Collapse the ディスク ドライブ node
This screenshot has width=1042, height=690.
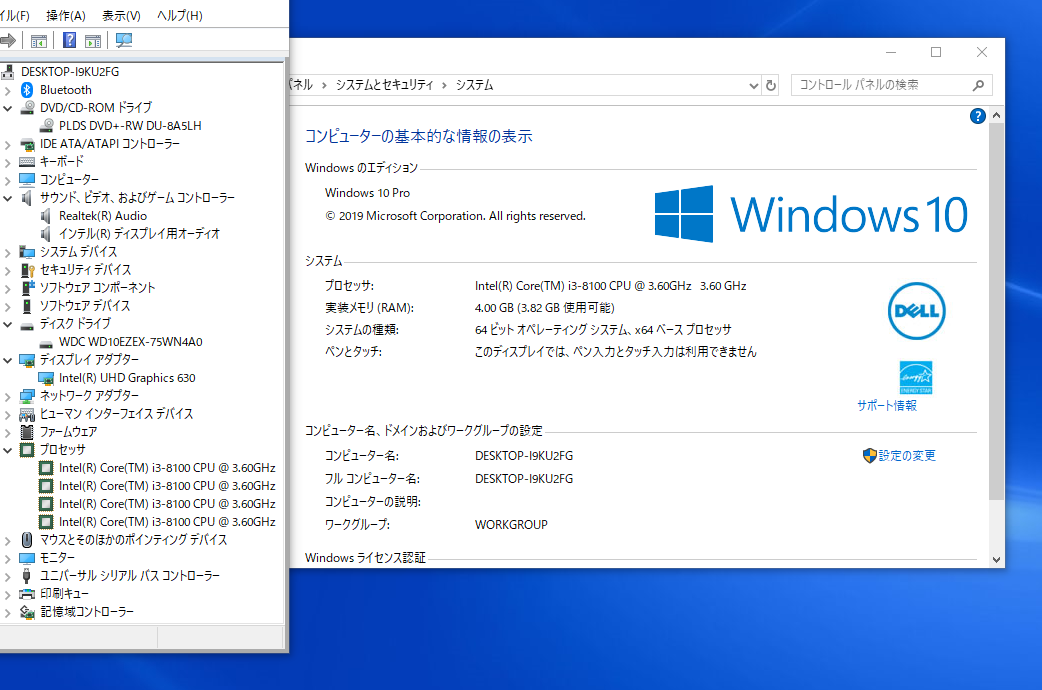8,324
